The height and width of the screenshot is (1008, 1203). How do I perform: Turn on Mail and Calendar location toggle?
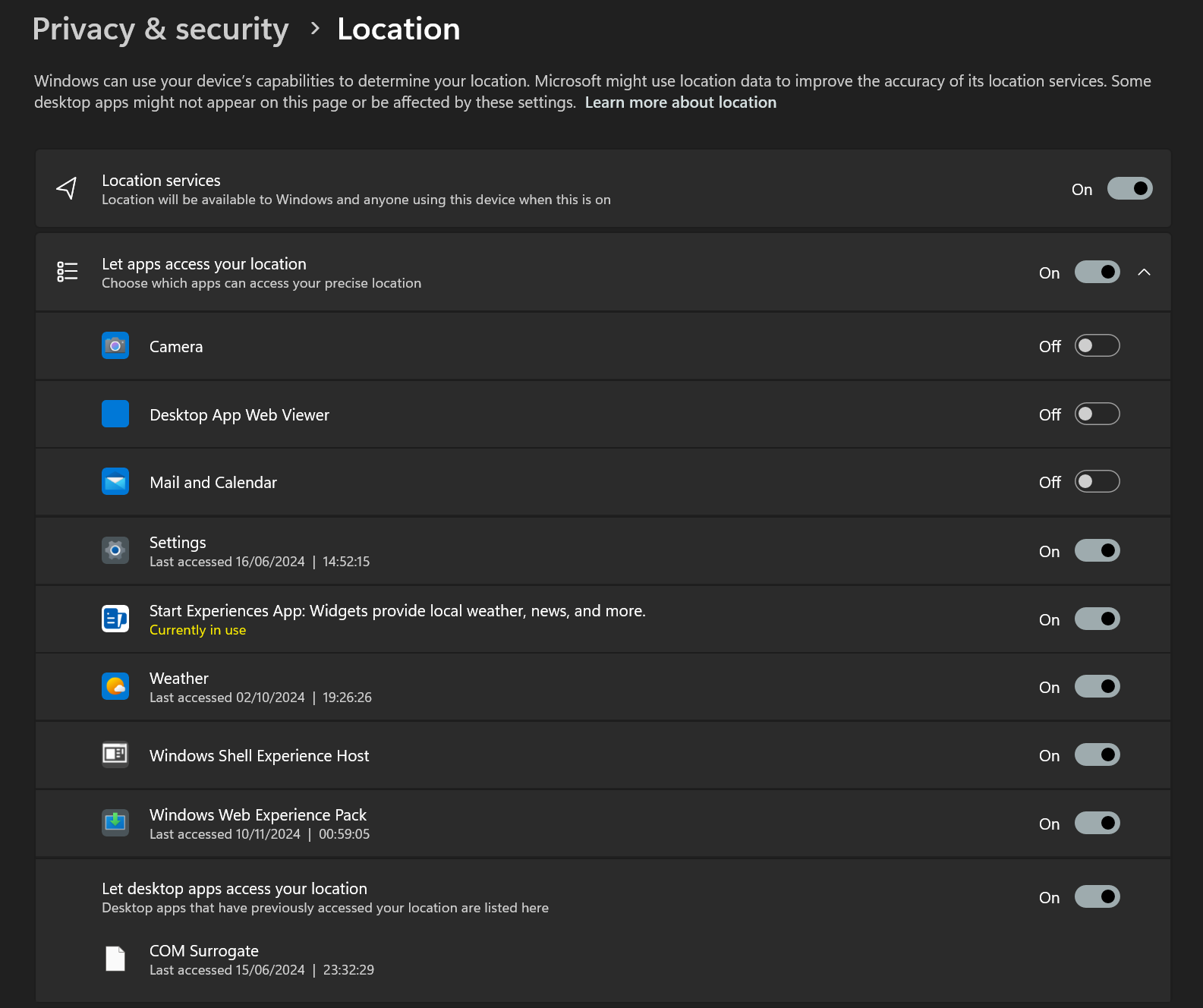1097,482
